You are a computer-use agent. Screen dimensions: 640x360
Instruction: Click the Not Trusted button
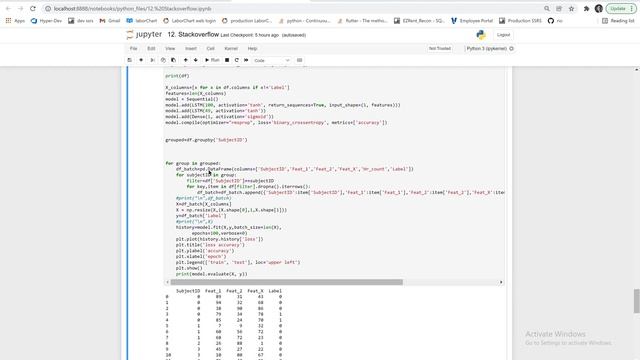click(440, 49)
